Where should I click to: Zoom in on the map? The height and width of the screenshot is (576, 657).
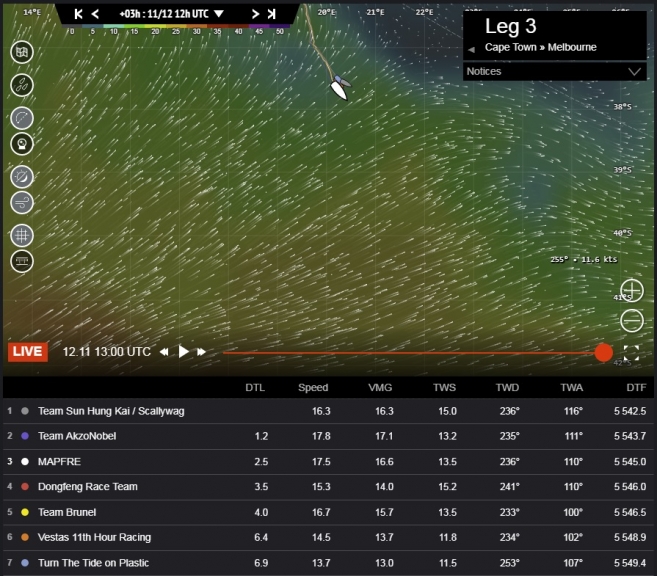pyautogui.click(x=632, y=290)
